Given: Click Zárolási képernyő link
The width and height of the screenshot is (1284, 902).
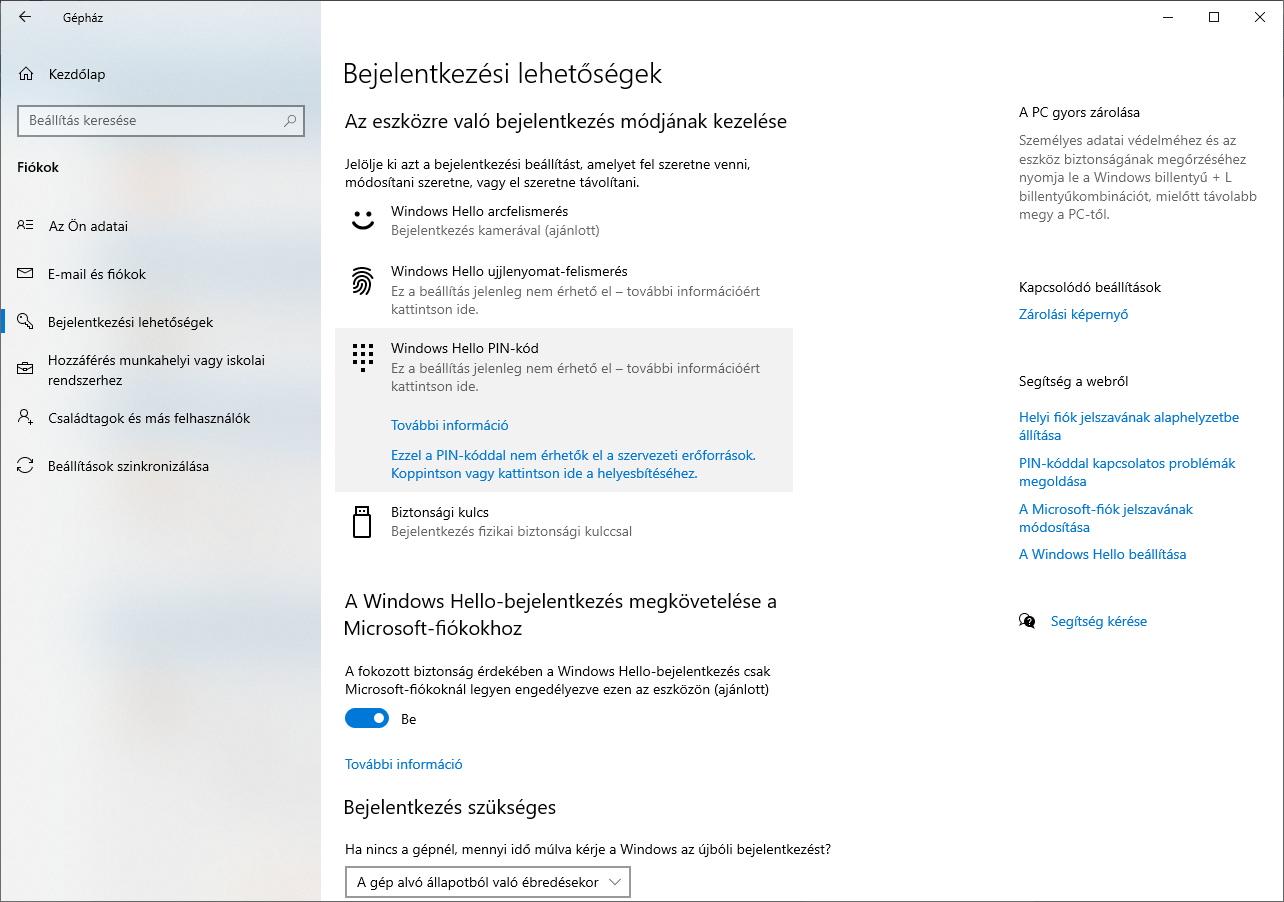Looking at the screenshot, I should click(1073, 314).
